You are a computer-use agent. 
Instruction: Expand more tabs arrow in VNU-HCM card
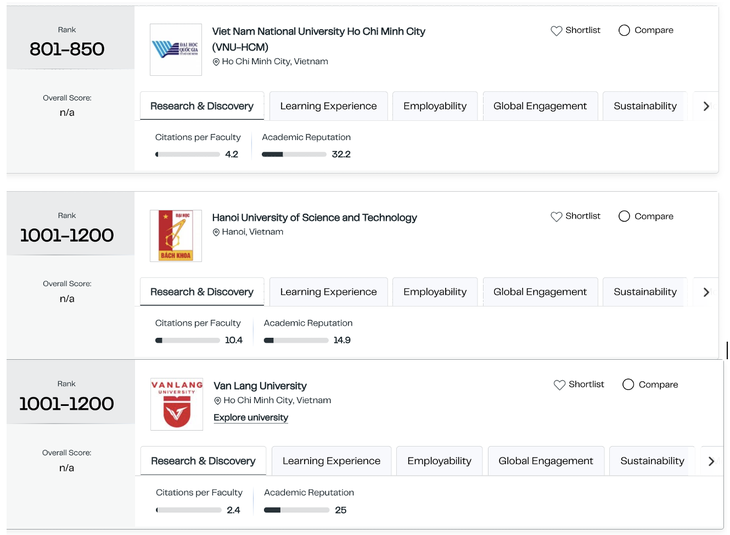coord(706,106)
